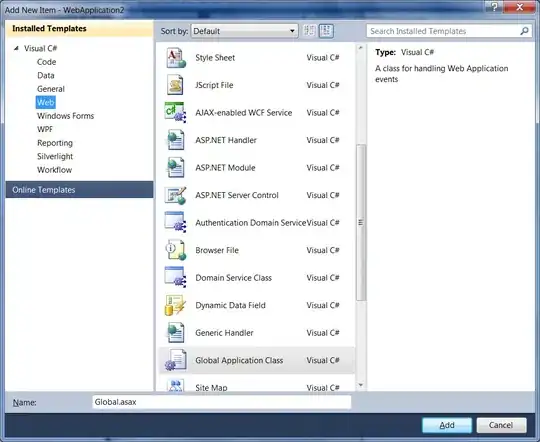Switch to medium icons view

326,31
